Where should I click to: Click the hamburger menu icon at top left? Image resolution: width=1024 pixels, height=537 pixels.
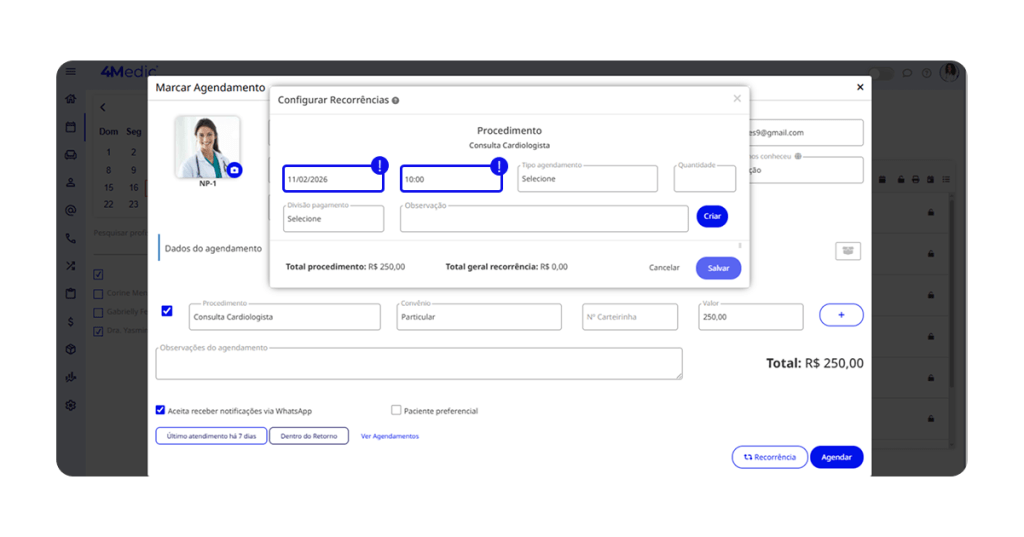tap(71, 72)
